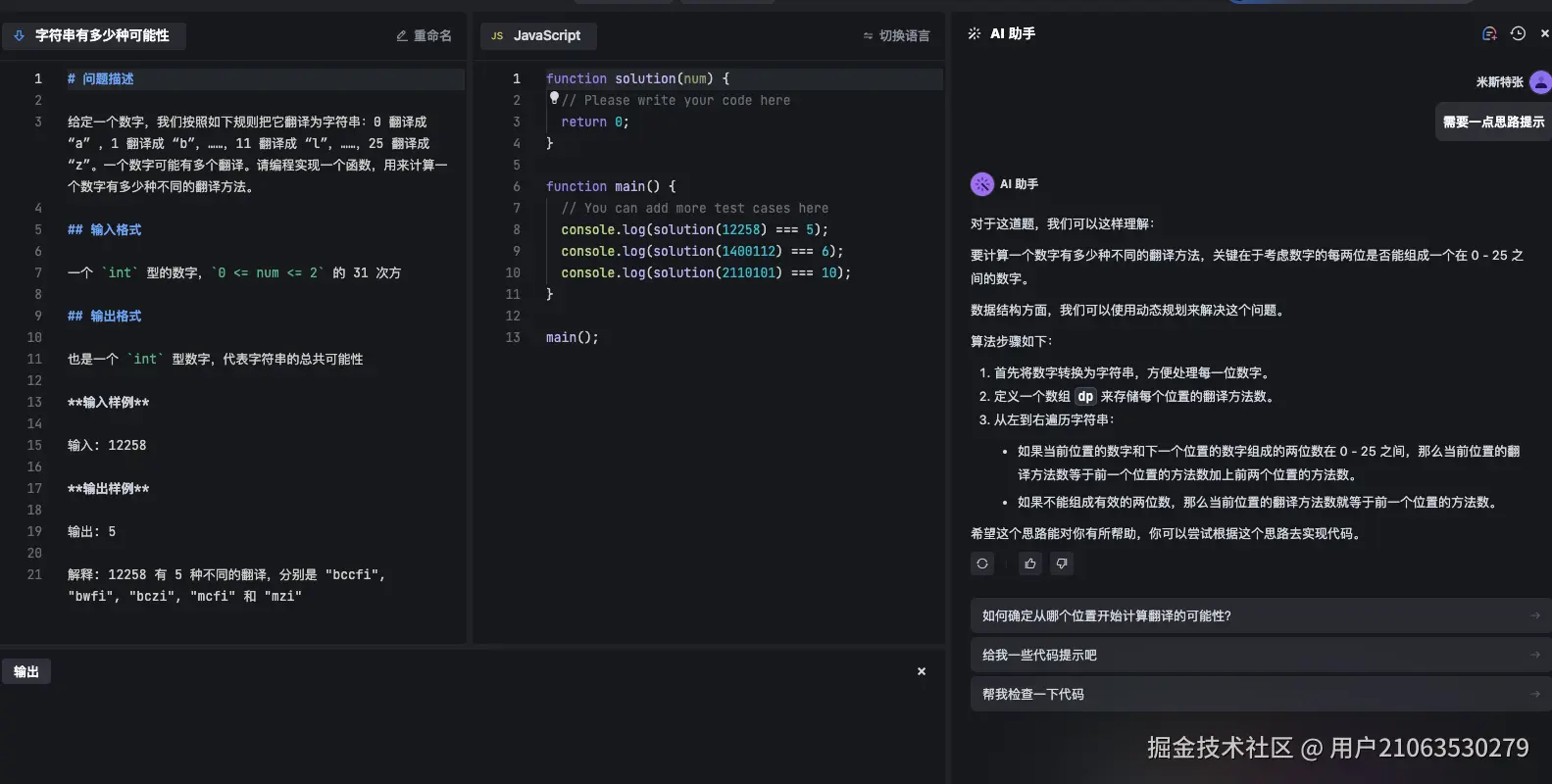Click the return 0; code line
Viewport: 1552px width, 784px height.
pos(595,122)
